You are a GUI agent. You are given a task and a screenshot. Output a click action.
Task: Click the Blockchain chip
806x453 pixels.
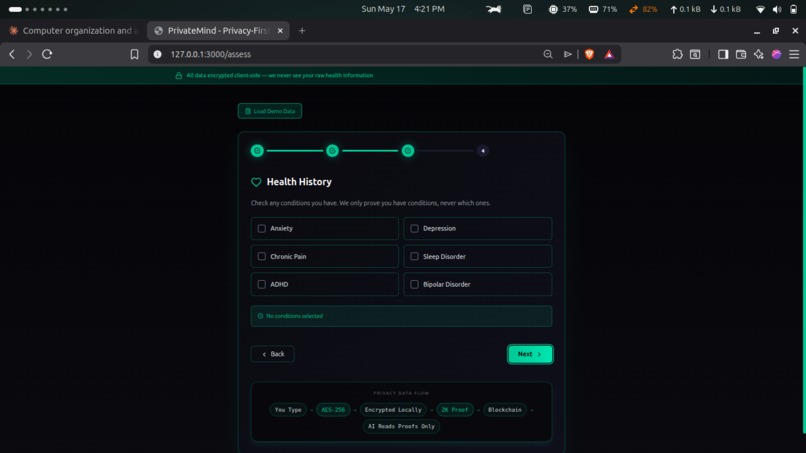pyautogui.click(x=505, y=410)
